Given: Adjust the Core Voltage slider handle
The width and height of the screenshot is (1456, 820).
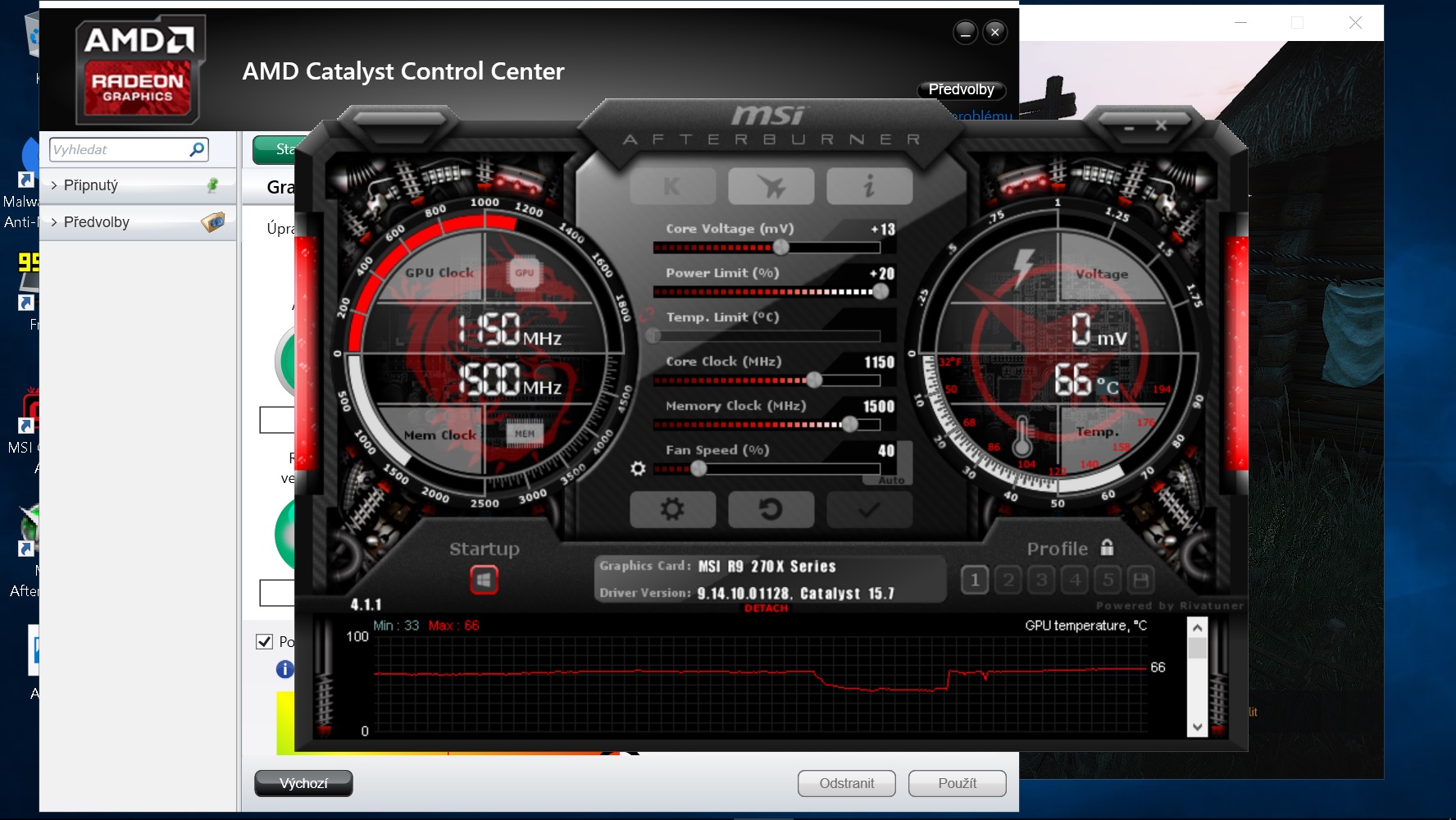Looking at the screenshot, I should (781, 247).
